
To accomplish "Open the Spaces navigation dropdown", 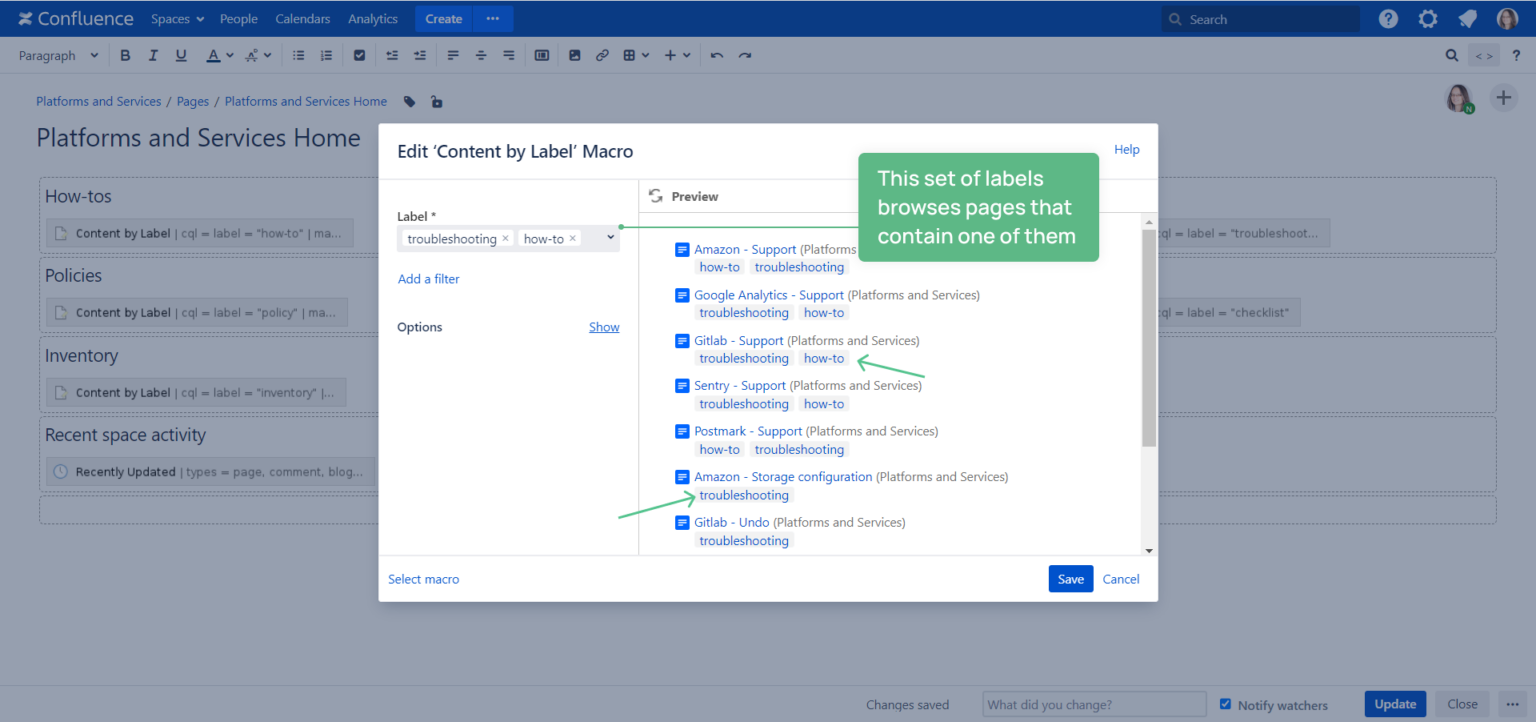I will pyautogui.click(x=177, y=18).
